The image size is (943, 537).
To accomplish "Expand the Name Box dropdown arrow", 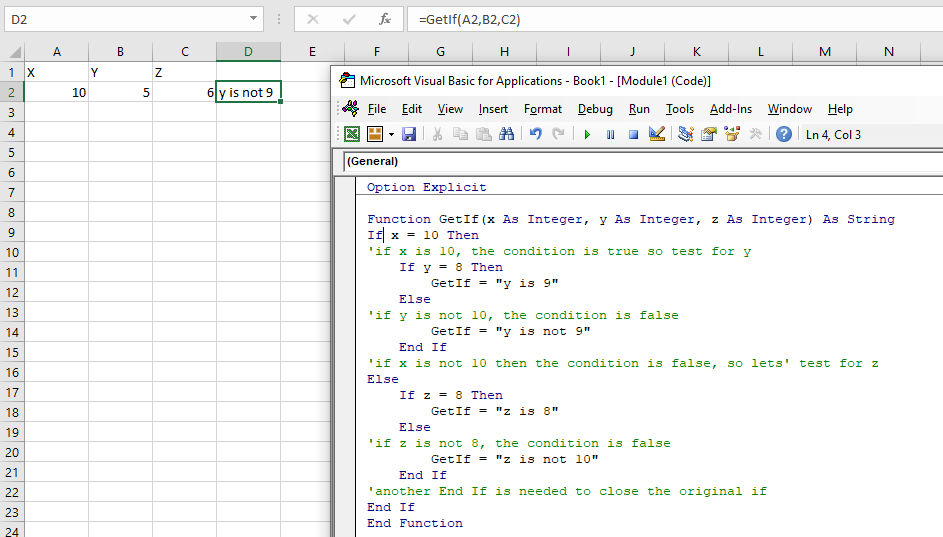I will pos(253,19).
